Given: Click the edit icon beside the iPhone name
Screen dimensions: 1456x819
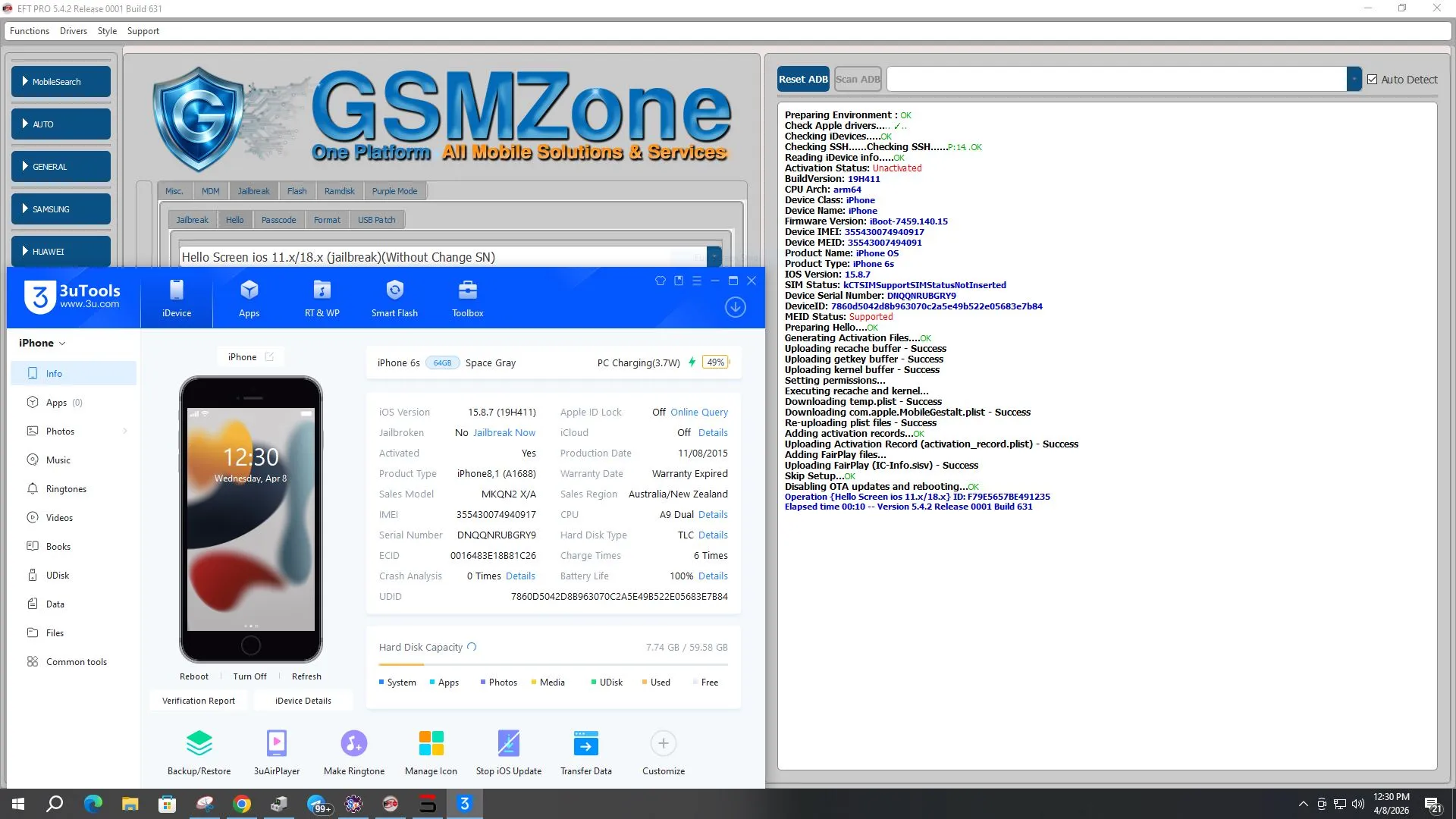Looking at the screenshot, I should click(269, 356).
